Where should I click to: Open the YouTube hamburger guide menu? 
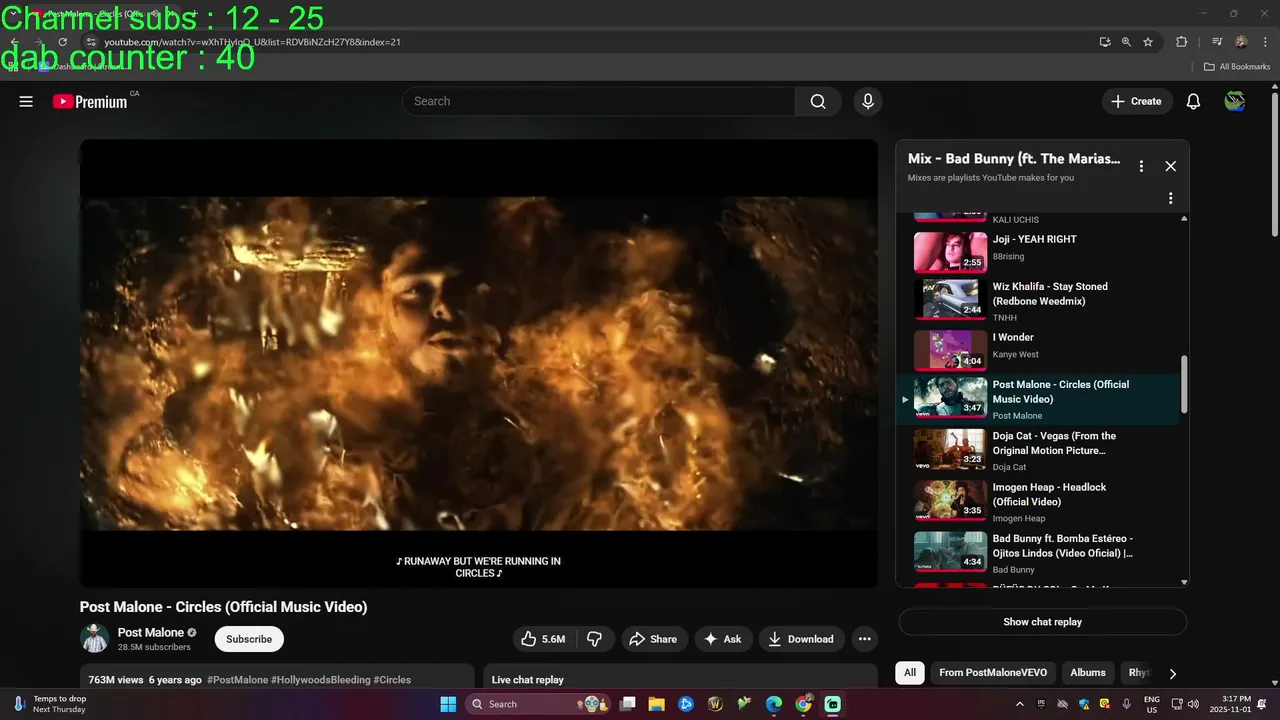click(26, 101)
